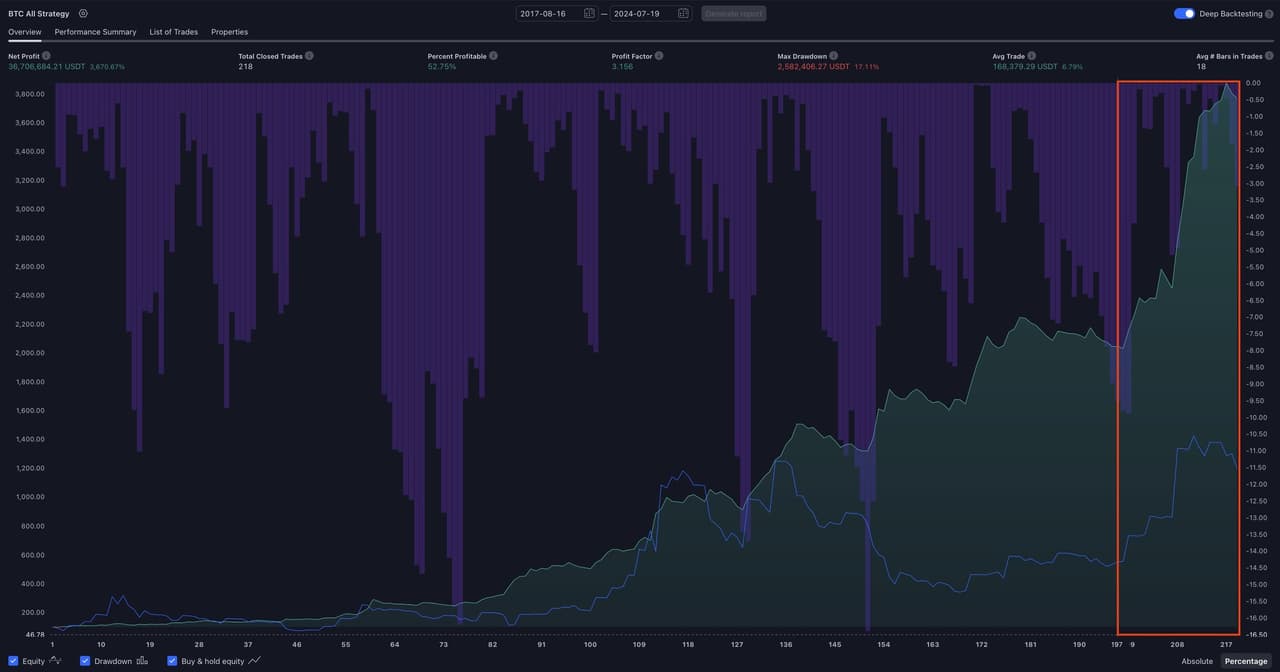Click the 46.78 label on left axis
1280x672 pixels.
tap(35, 635)
